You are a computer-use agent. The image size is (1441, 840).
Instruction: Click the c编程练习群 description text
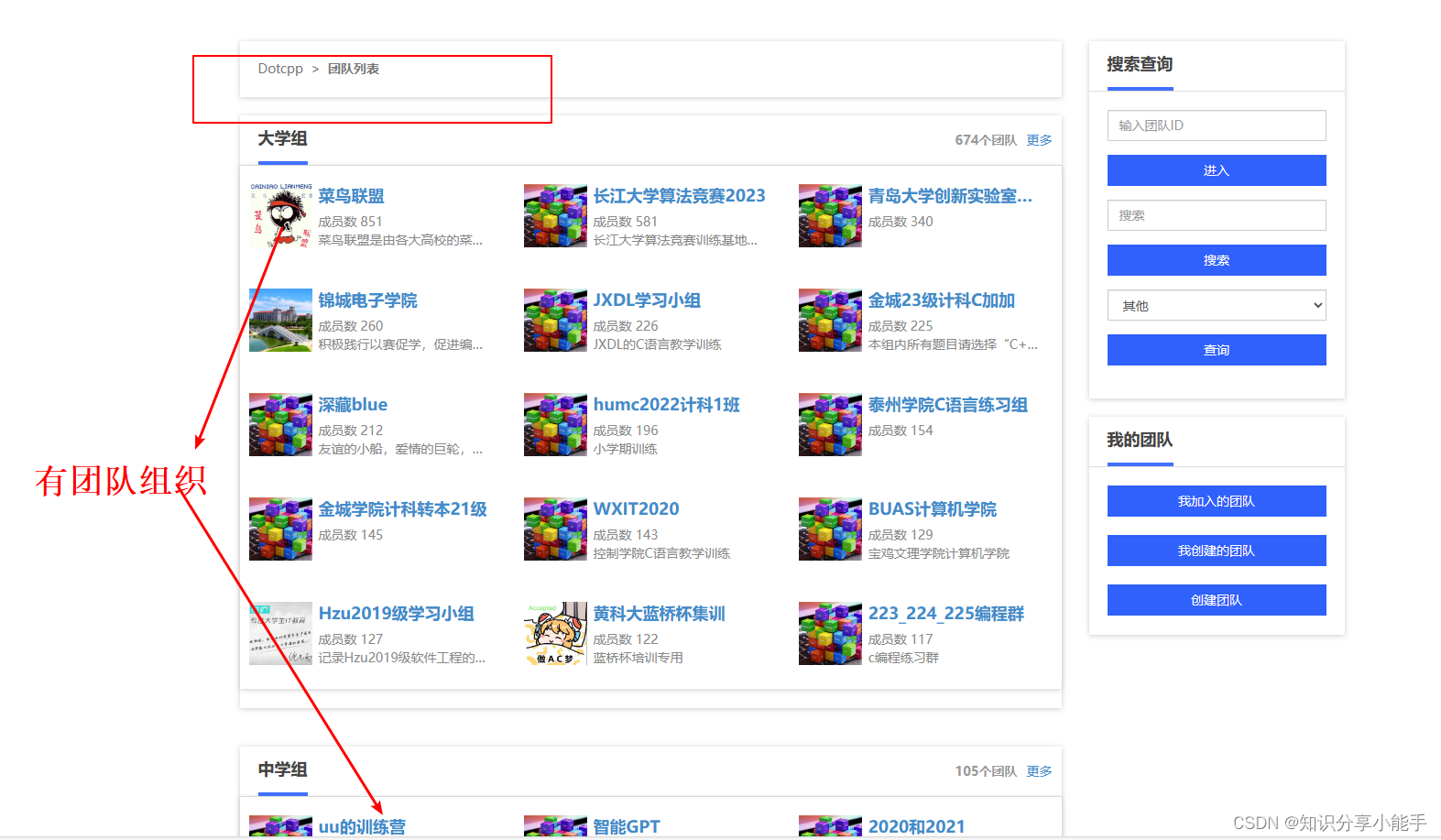coord(903,658)
